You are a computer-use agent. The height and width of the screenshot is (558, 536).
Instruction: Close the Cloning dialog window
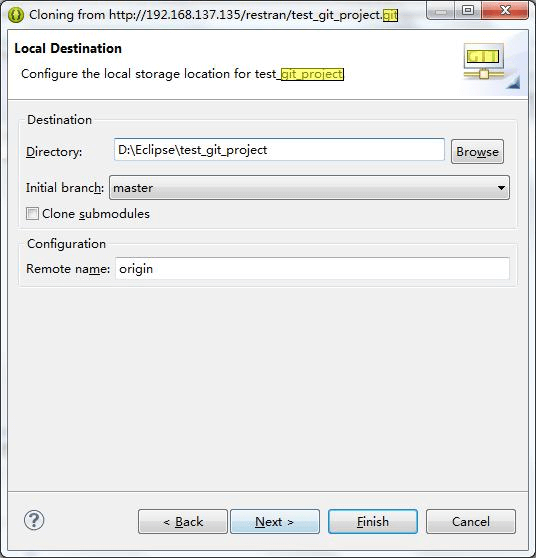coord(505,11)
